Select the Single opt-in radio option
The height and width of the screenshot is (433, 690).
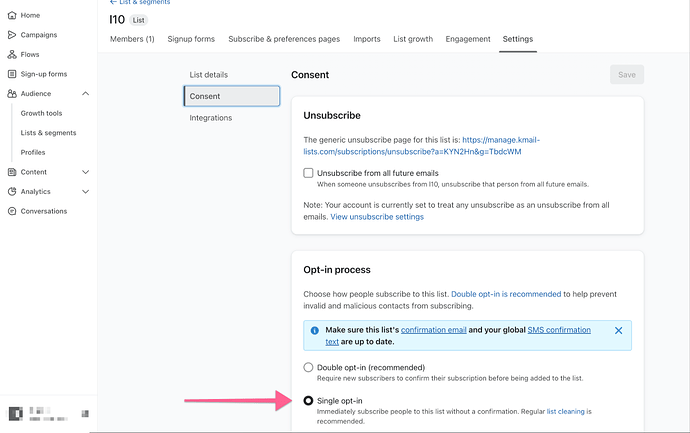click(309, 400)
